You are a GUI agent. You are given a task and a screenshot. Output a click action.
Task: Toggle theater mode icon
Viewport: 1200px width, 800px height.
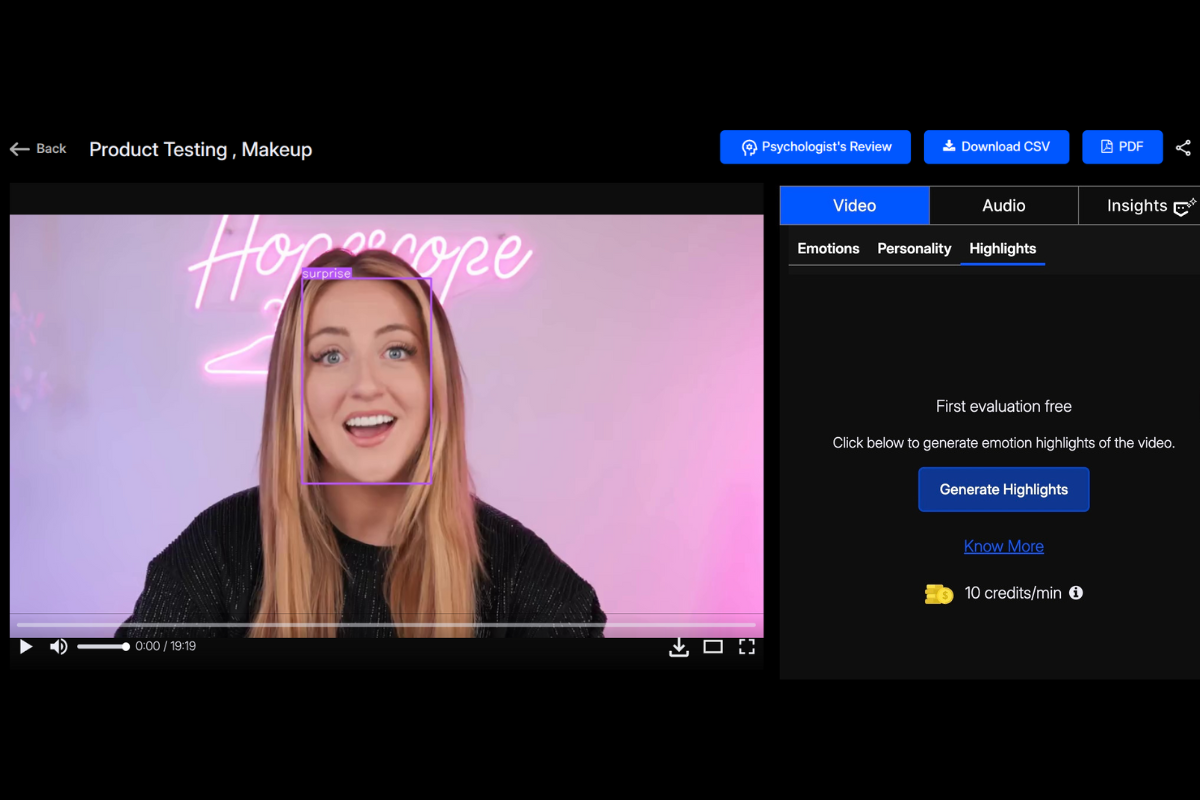[x=713, y=647]
